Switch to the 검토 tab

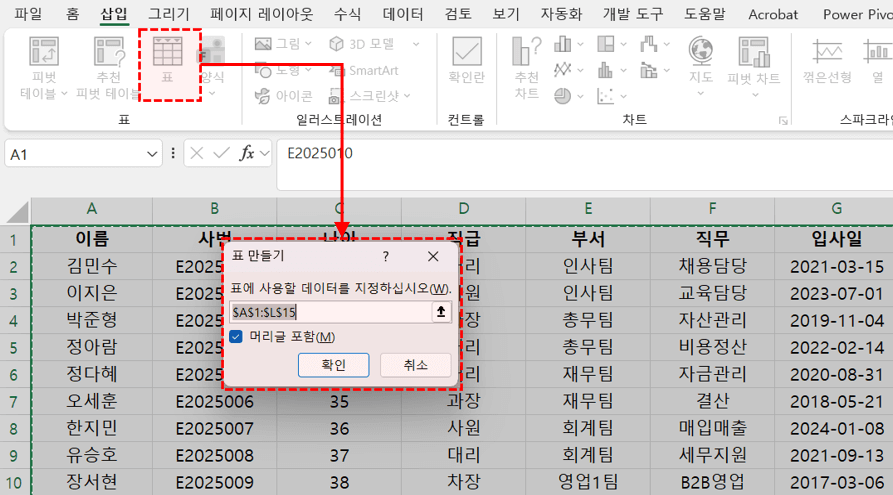point(458,14)
